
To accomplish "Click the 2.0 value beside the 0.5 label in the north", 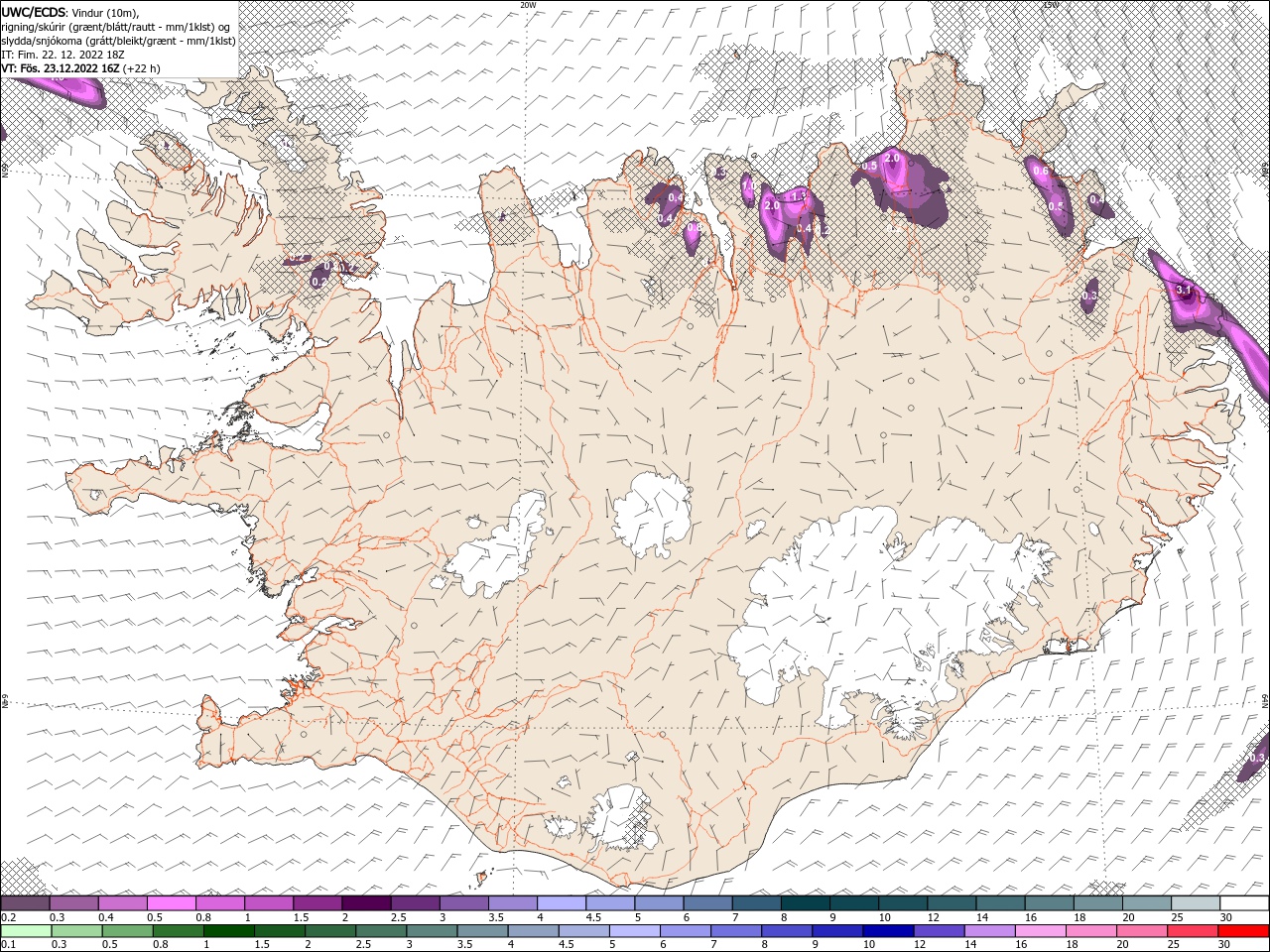I will pyautogui.click(x=892, y=158).
